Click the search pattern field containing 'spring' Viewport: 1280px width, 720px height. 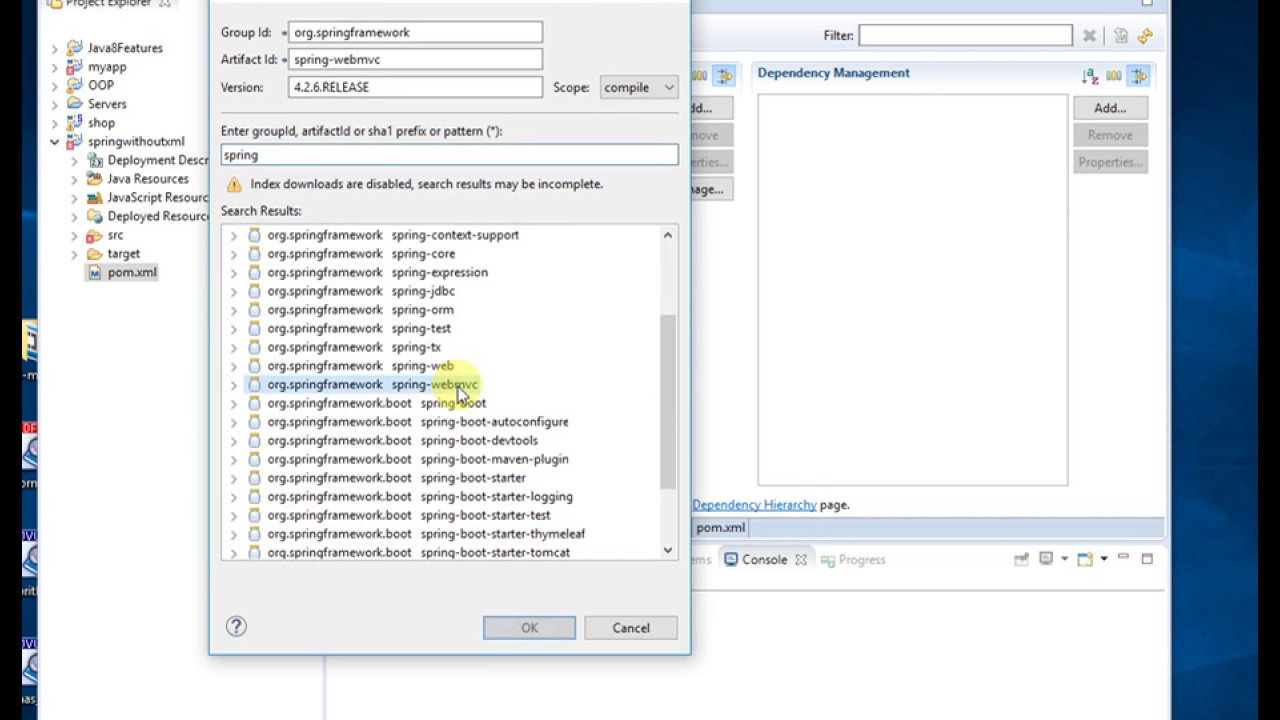[x=449, y=155]
